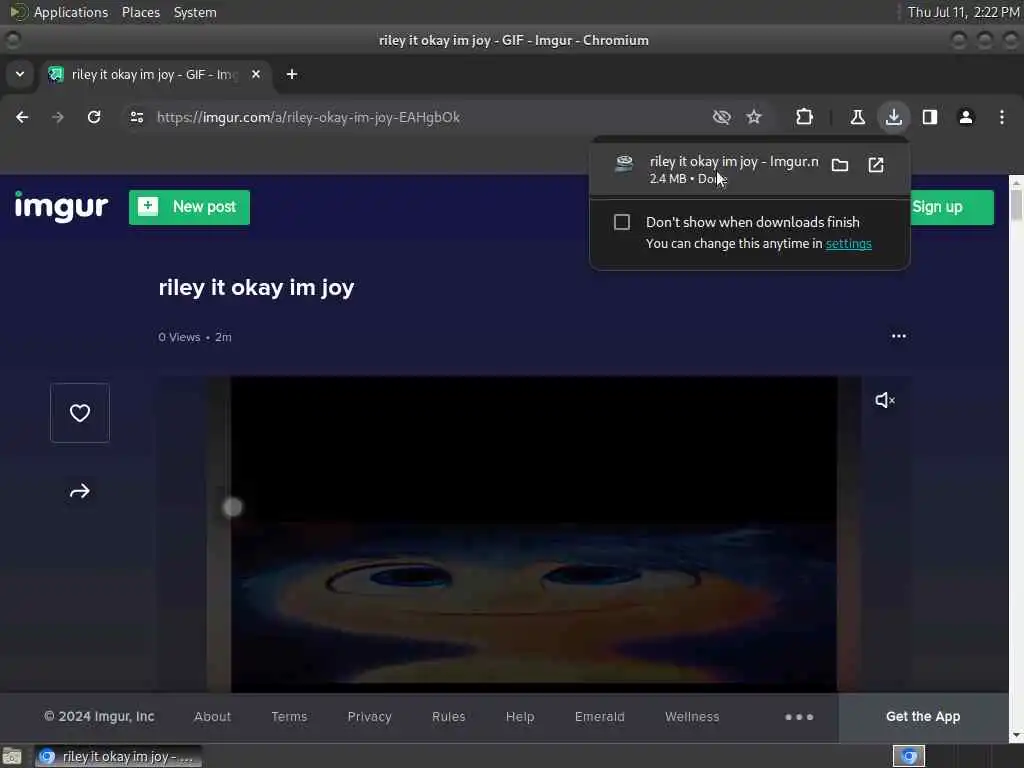
Task: Check Don't show when downloads finish
Action: click(x=622, y=222)
